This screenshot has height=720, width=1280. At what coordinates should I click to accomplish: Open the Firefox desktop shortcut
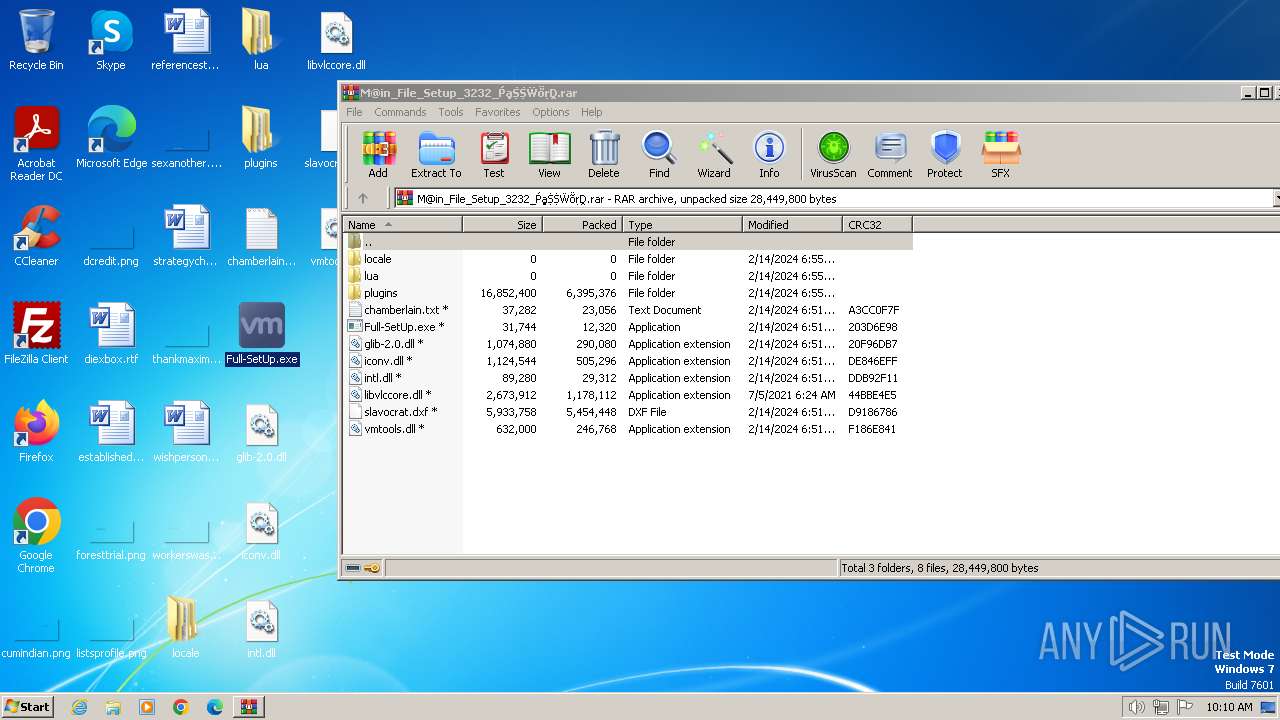click(36, 432)
